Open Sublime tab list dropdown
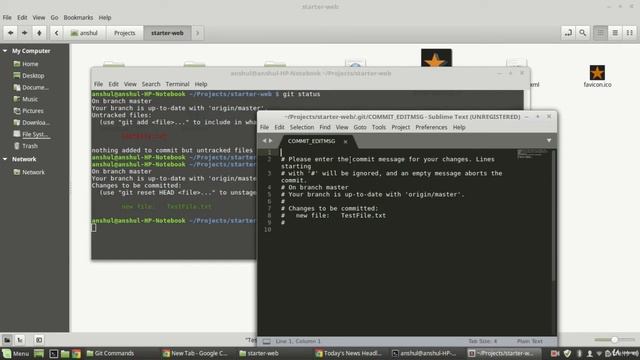 click(549, 140)
